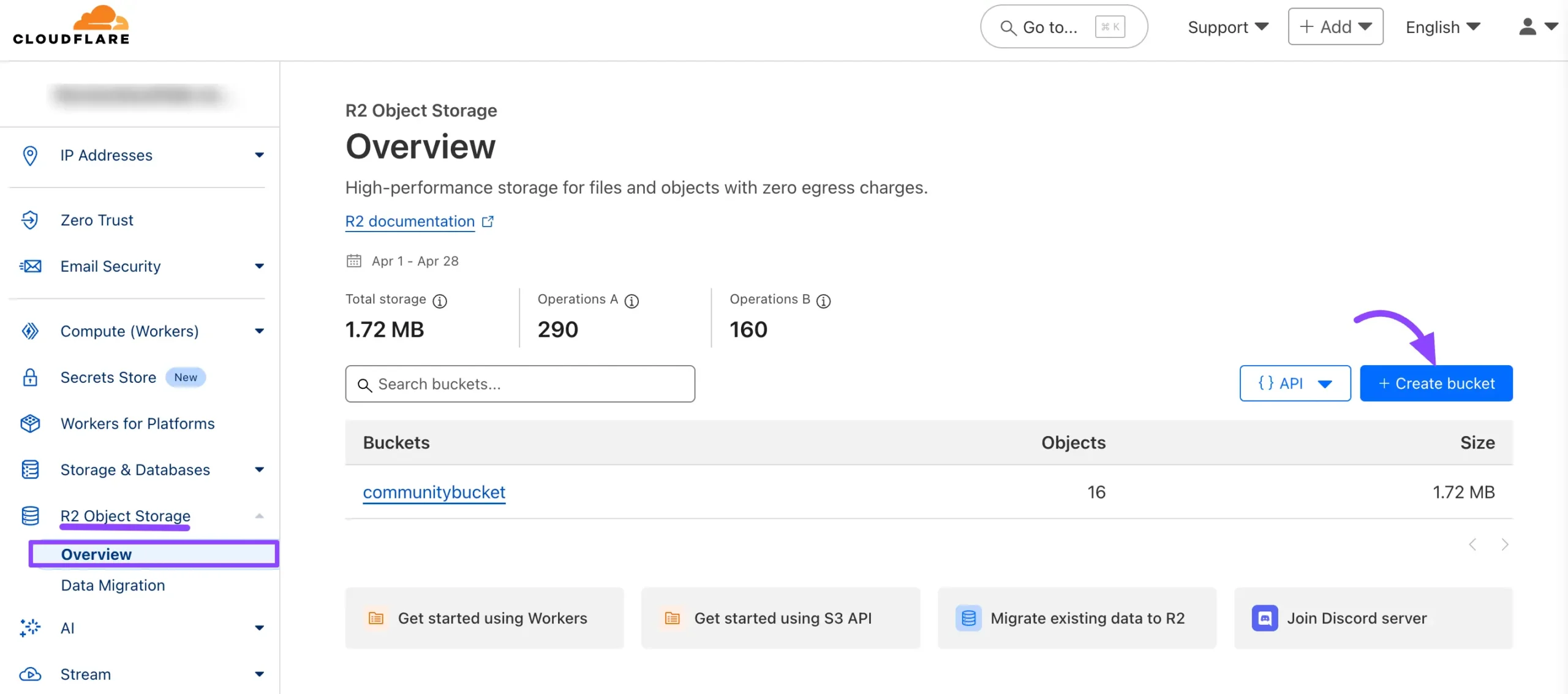
Task: Click the Objects column header
Action: point(1073,443)
